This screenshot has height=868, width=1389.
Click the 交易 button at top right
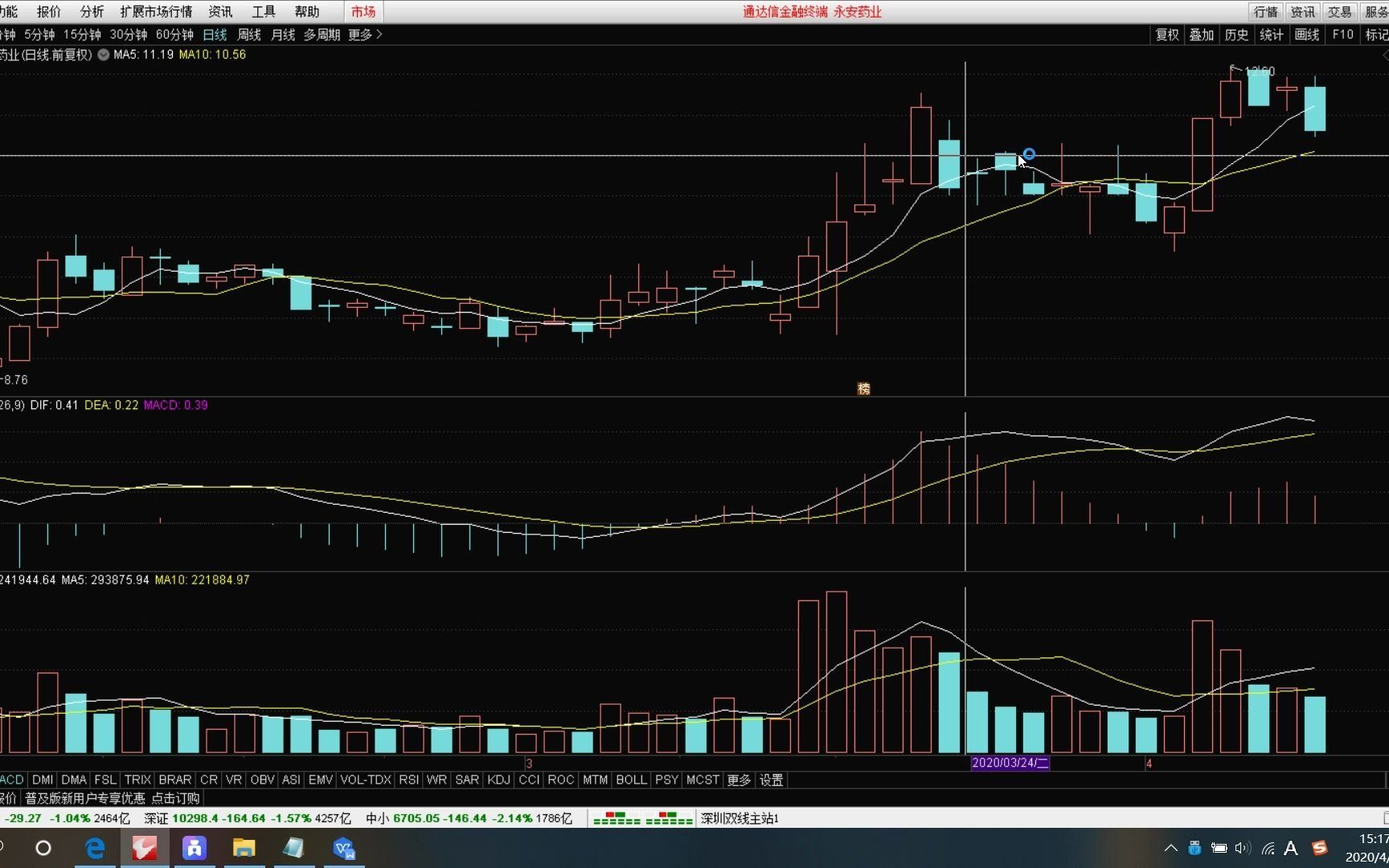click(1340, 11)
